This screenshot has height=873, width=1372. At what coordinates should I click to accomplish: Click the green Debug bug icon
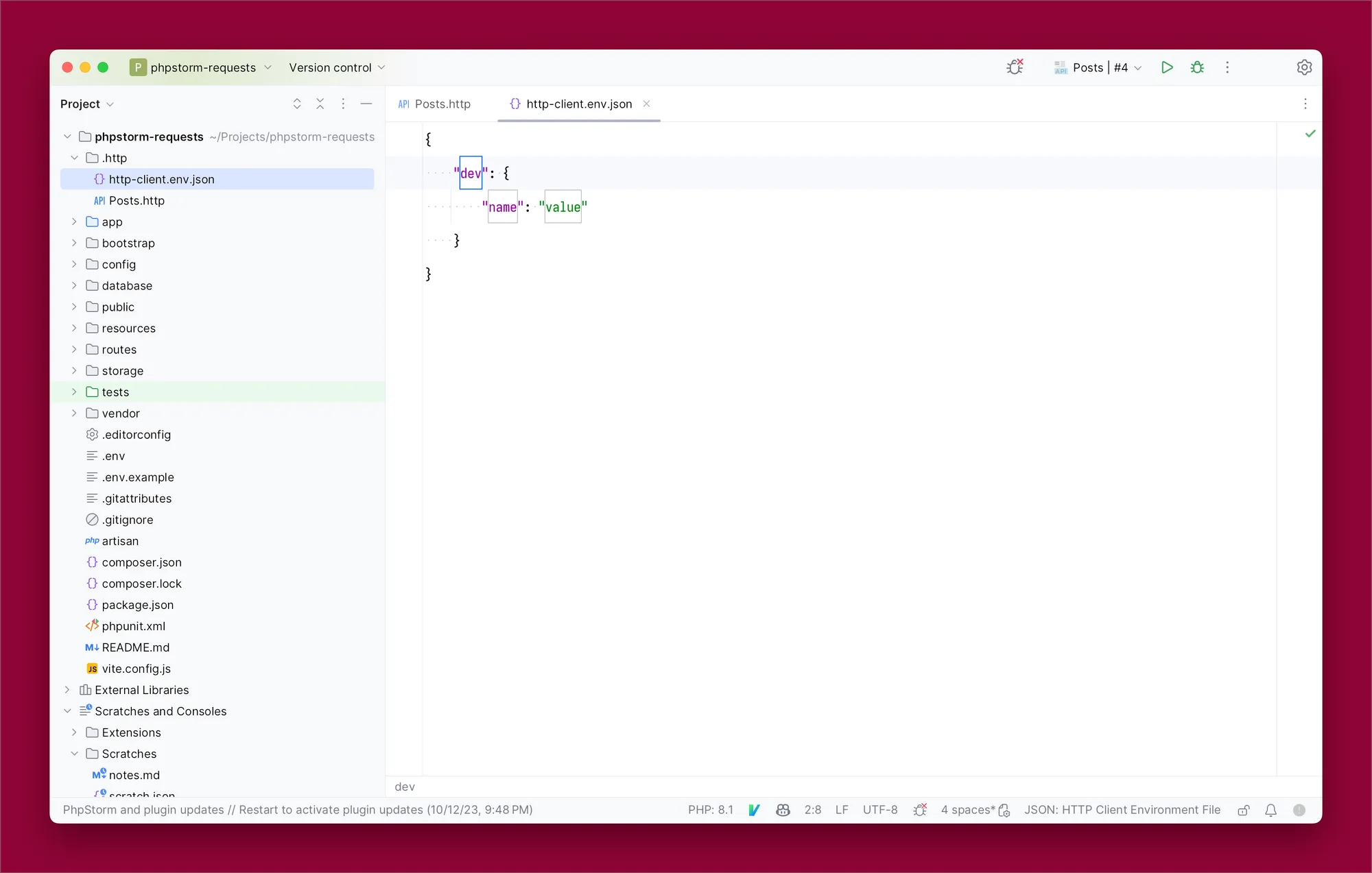1197,67
